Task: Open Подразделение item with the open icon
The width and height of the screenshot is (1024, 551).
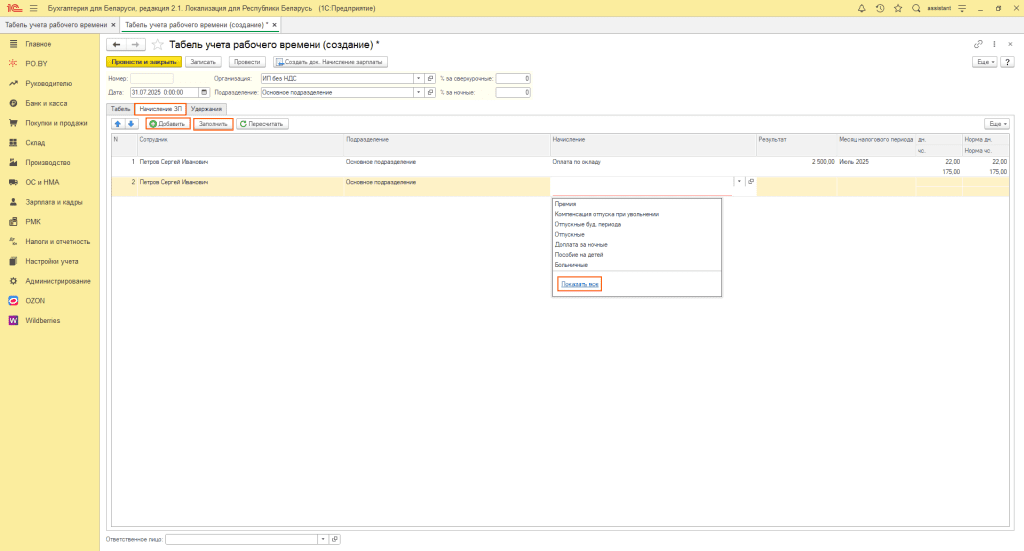Action: click(430, 93)
